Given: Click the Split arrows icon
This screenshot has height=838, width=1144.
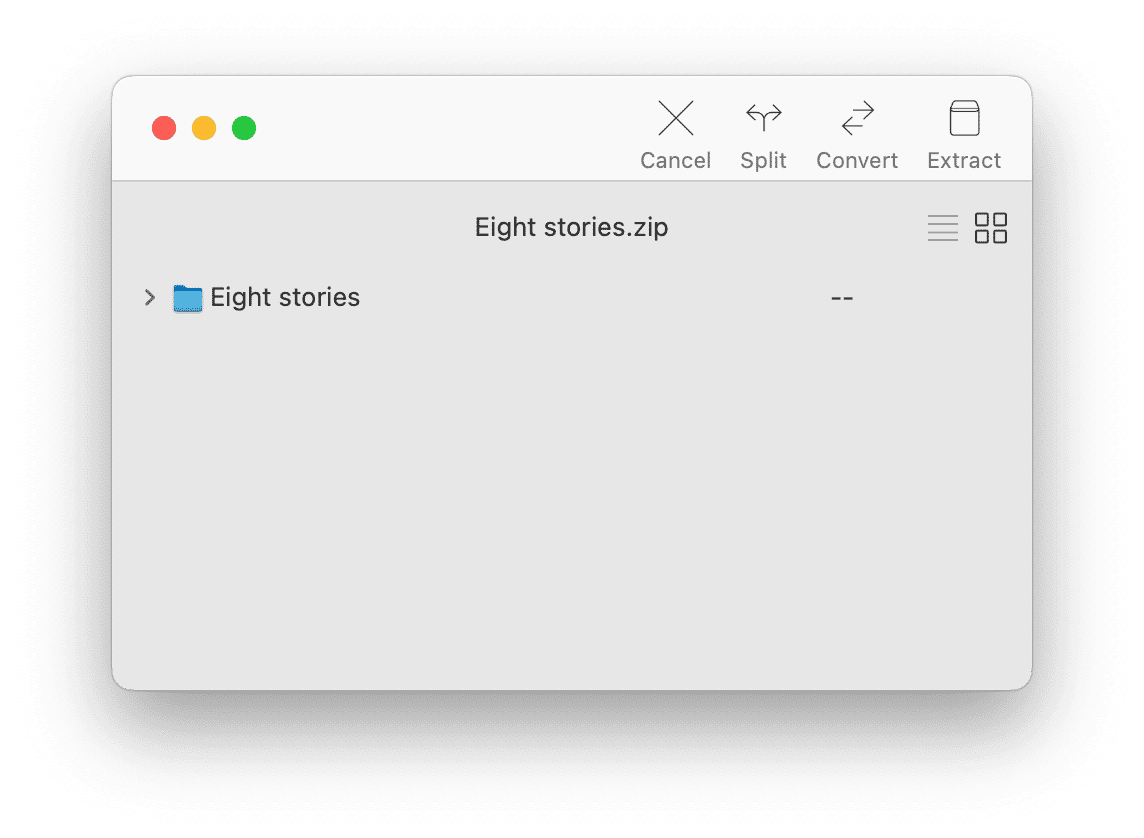Looking at the screenshot, I should click(763, 117).
